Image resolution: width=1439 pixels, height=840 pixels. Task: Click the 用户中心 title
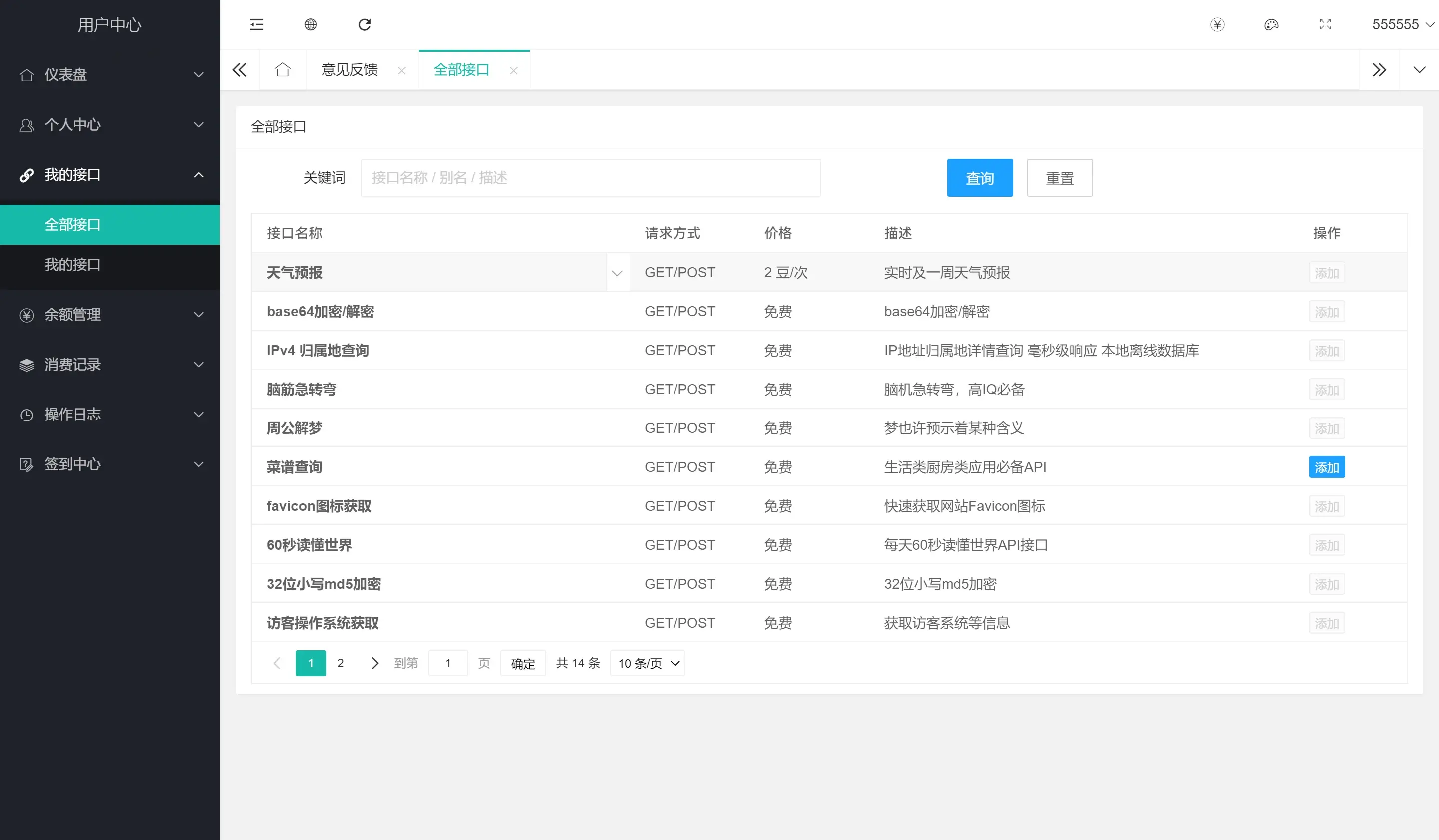[x=109, y=25]
